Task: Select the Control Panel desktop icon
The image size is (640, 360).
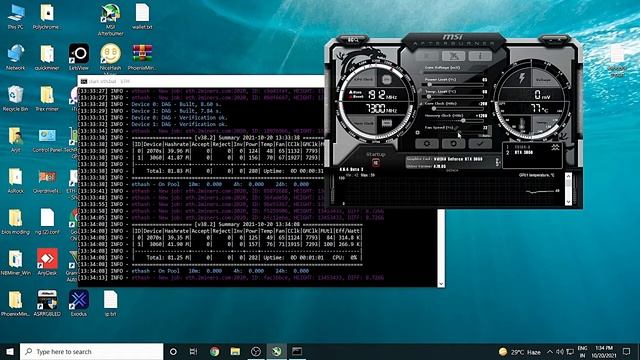Action: point(47,141)
